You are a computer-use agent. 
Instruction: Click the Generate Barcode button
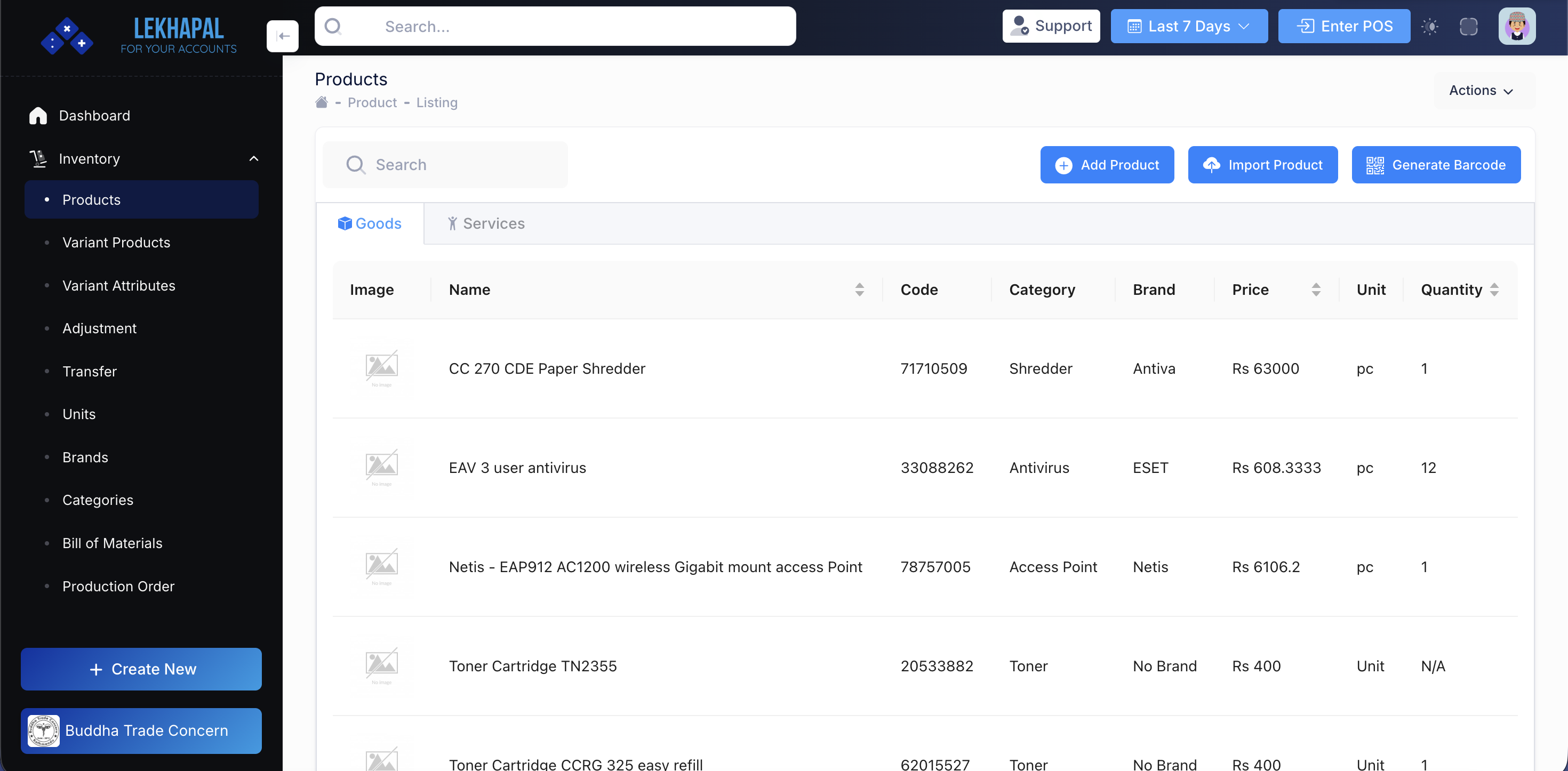tap(1435, 165)
